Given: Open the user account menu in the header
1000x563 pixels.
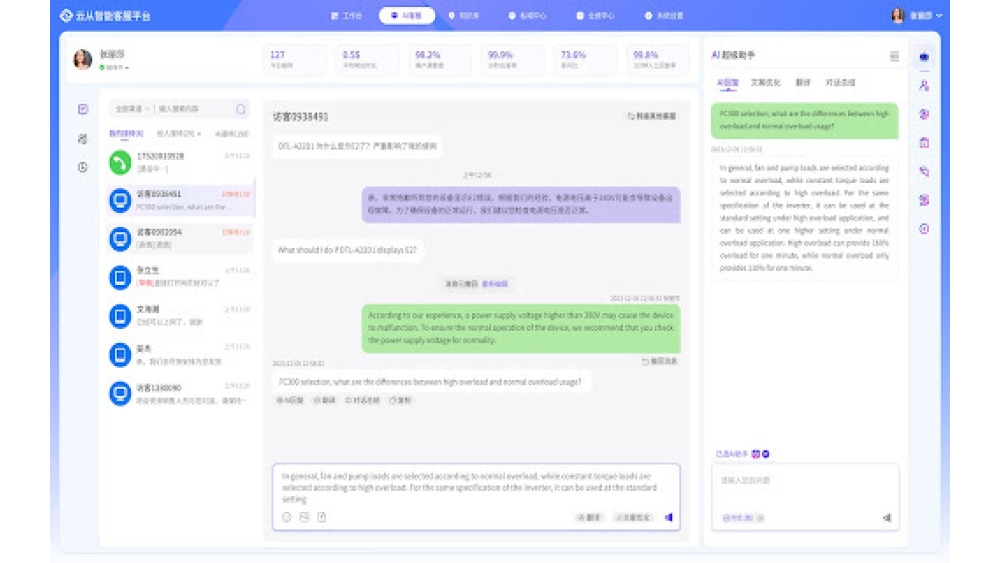Looking at the screenshot, I should pyautogui.click(x=917, y=16).
